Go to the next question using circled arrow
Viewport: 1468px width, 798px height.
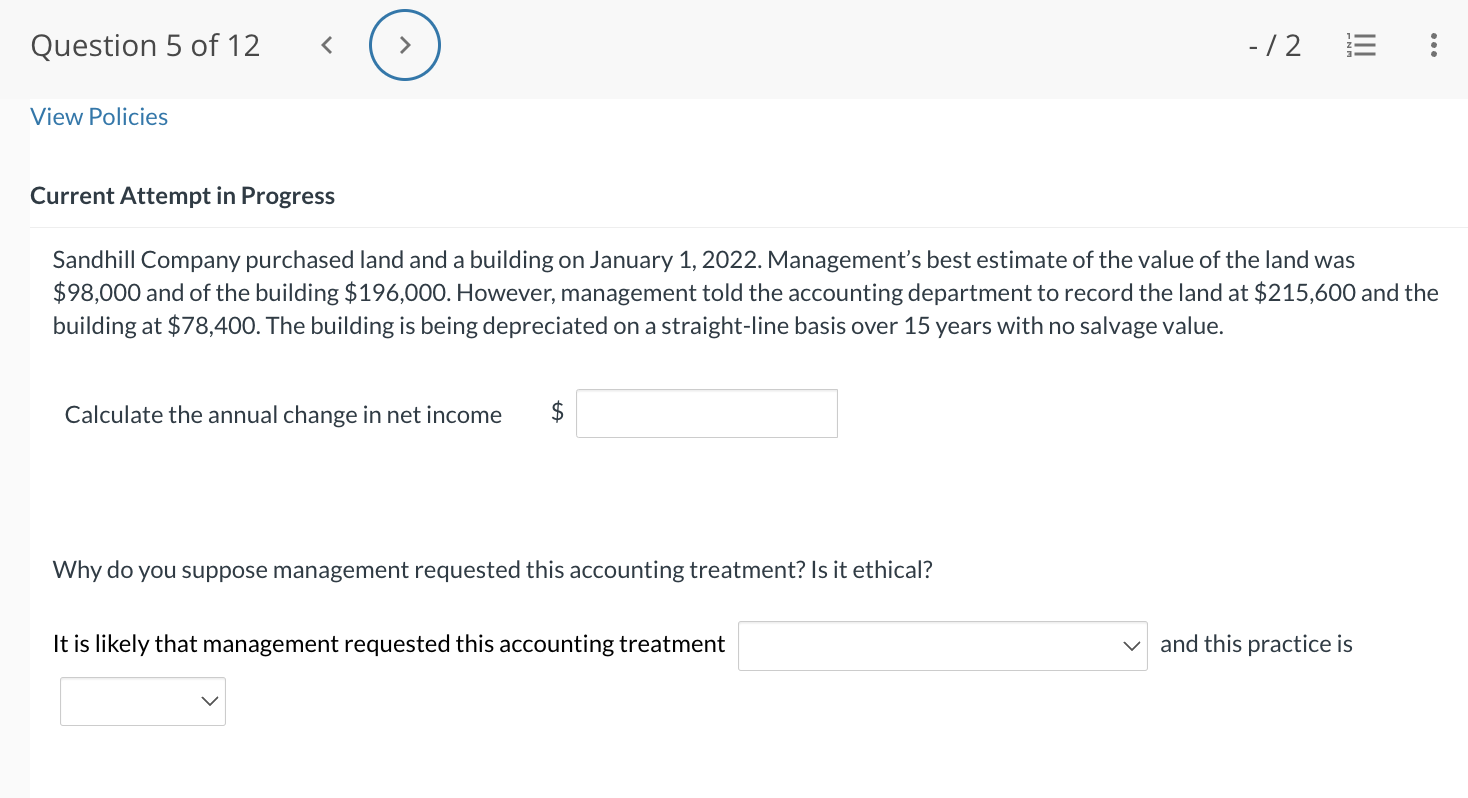pyautogui.click(x=405, y=45)
